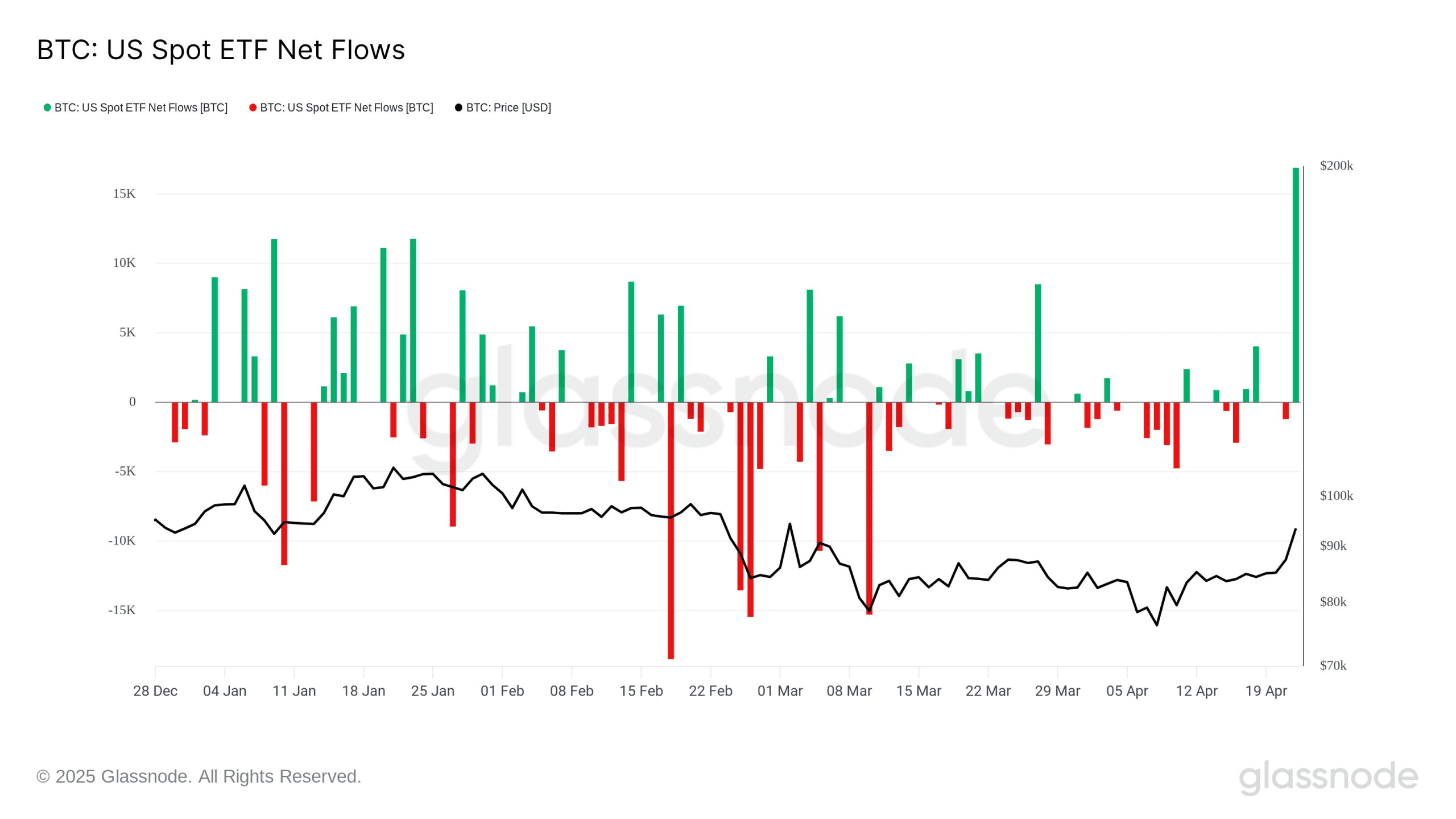1456x819 pixels.
Task: Select the tallest green inflow bar at far right
Action: pyautogui.click(x=1296, y=284)
